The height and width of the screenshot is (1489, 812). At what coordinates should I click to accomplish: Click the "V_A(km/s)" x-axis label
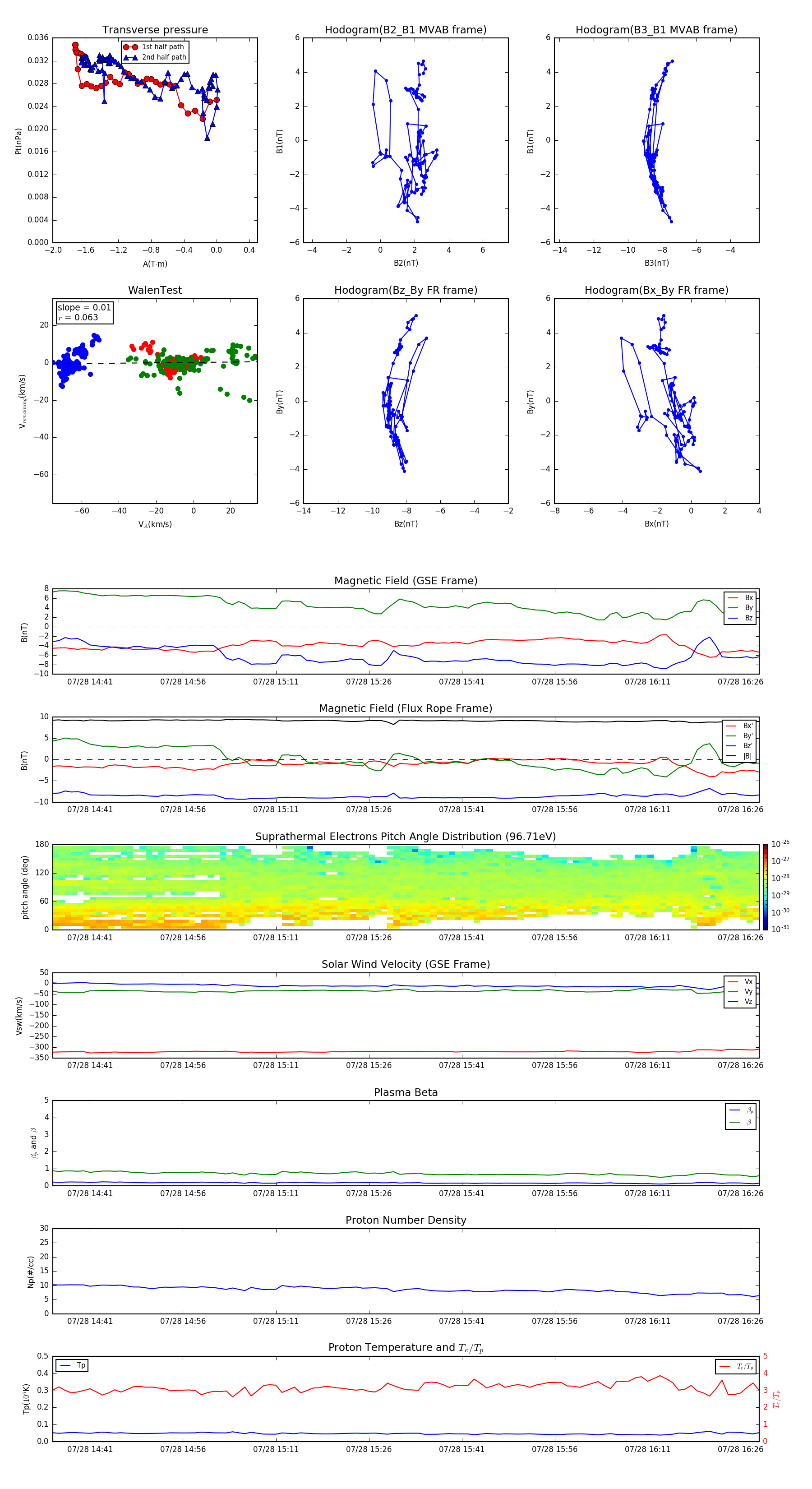(x=155, y=524)
